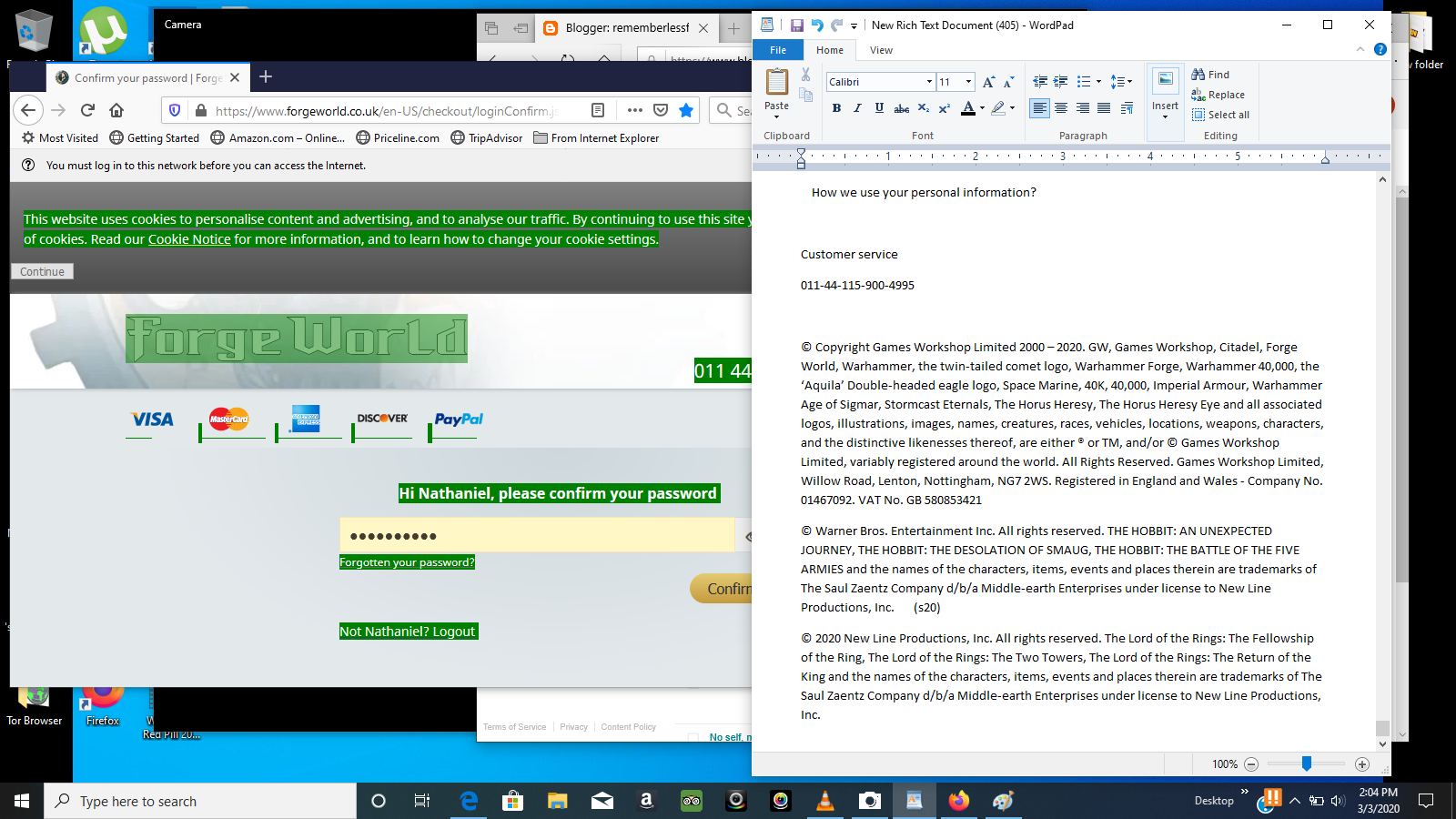Open the Calibri font family dropdown

(x=929, y=82)
